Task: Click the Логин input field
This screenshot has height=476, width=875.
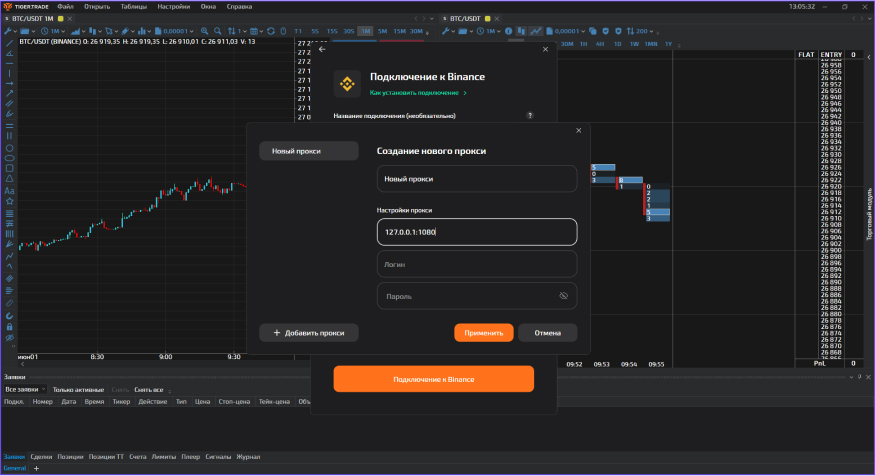Action: tap(477, 264)
